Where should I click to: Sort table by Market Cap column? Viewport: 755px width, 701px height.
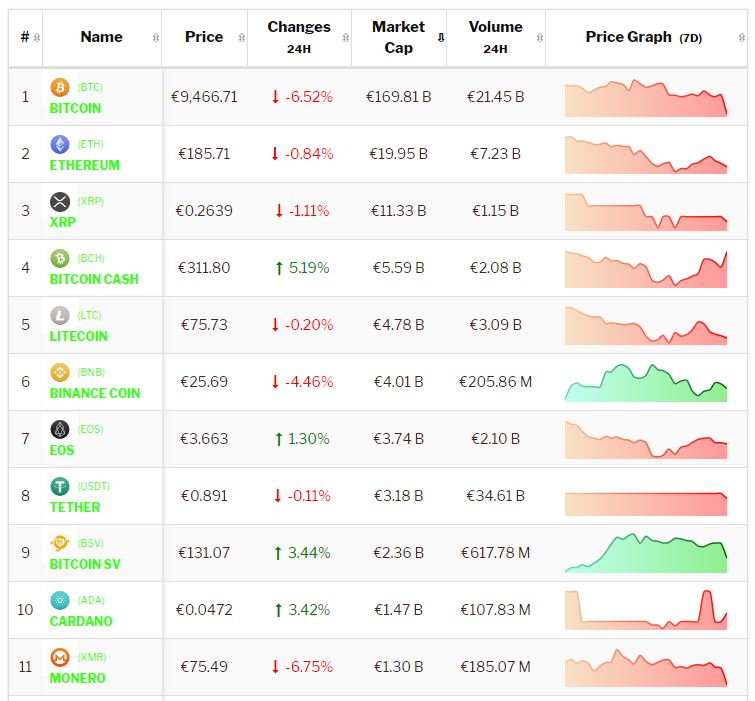pos(398,37)
